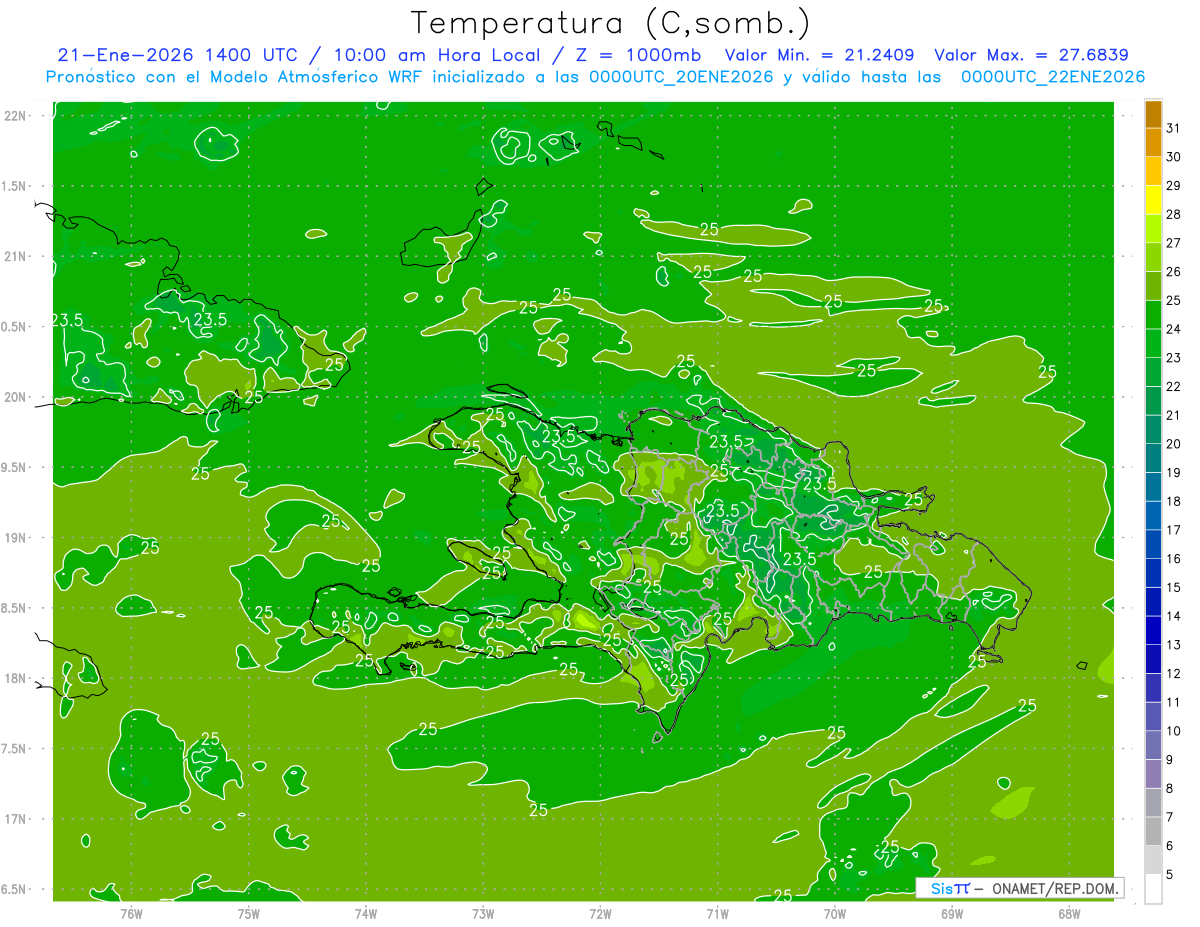Click the '10:00 am Hora Local' text
Image resolution: width=1200 pixels, height=927 pixels.
pos(436,55)
